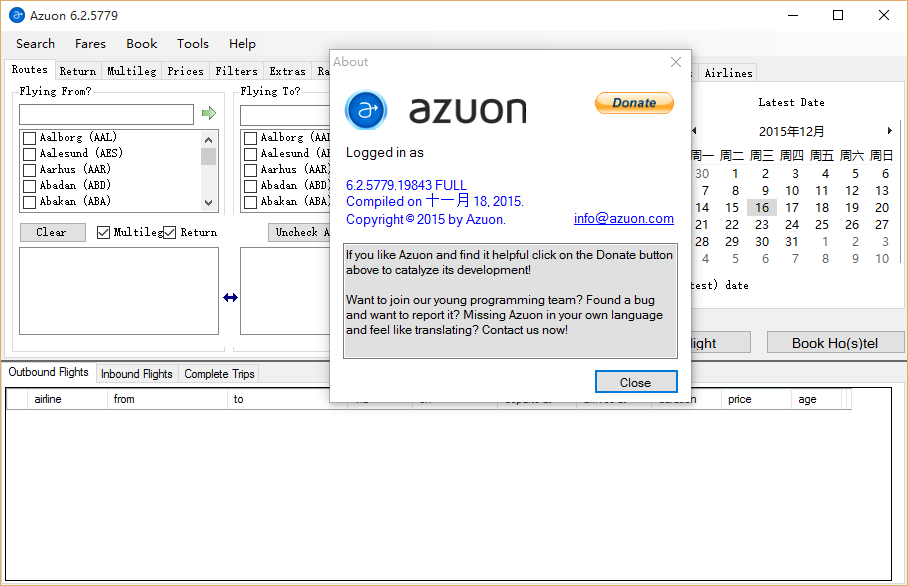Open the Inbound Flights tab
Viewport: 908px width, 586px height.
(137, 374)
